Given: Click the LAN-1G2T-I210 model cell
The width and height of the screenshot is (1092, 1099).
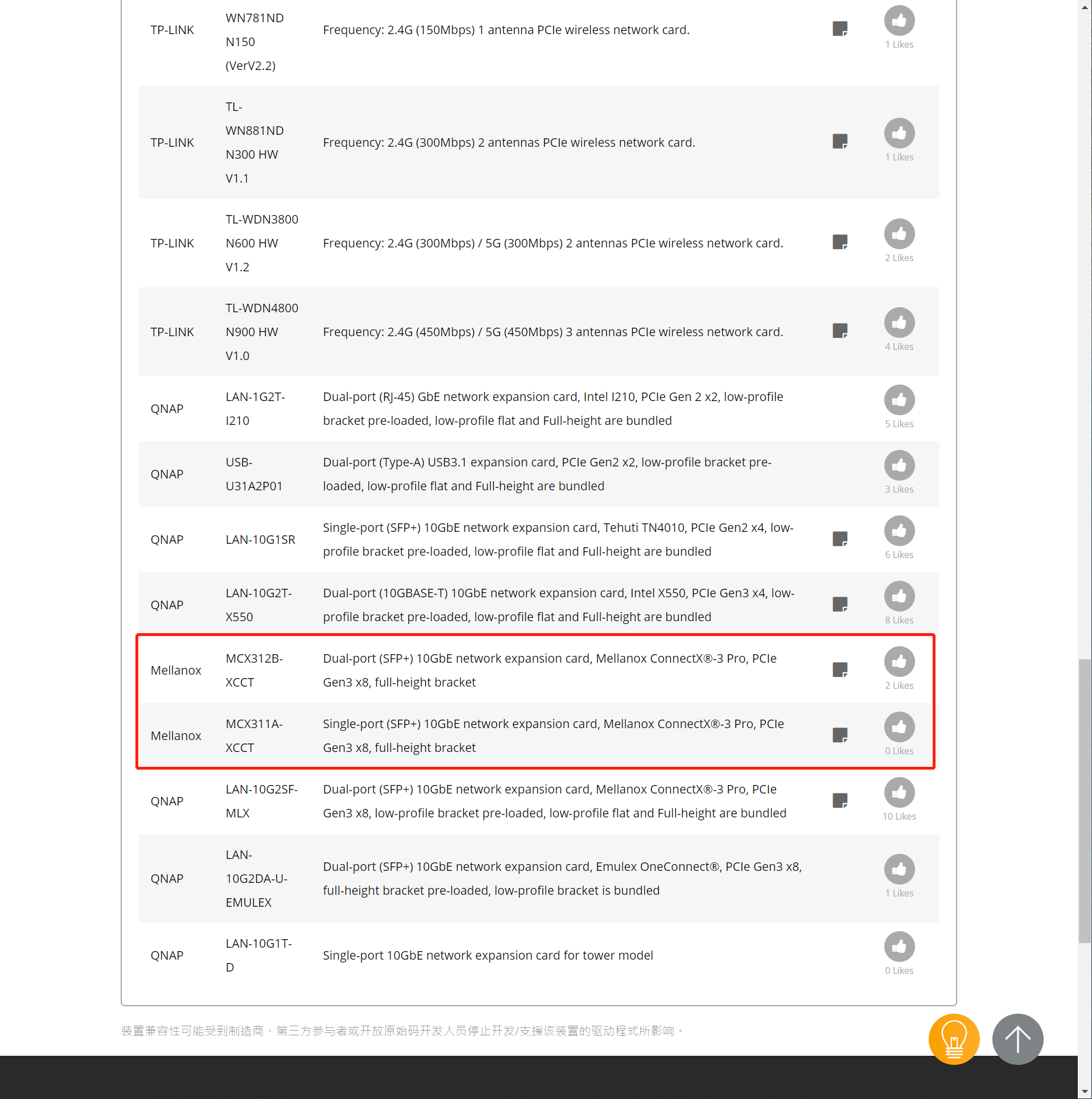Looking at the screenshot, I should 255,409.
